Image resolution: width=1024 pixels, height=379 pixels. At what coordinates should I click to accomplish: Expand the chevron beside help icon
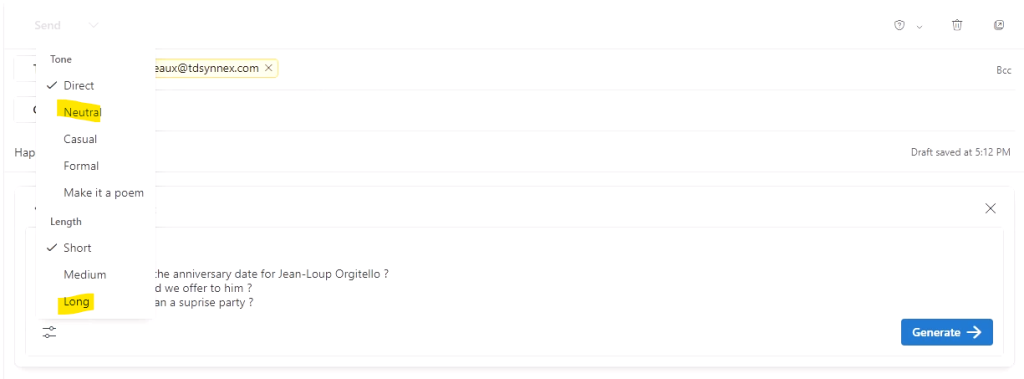pos(920,27)
